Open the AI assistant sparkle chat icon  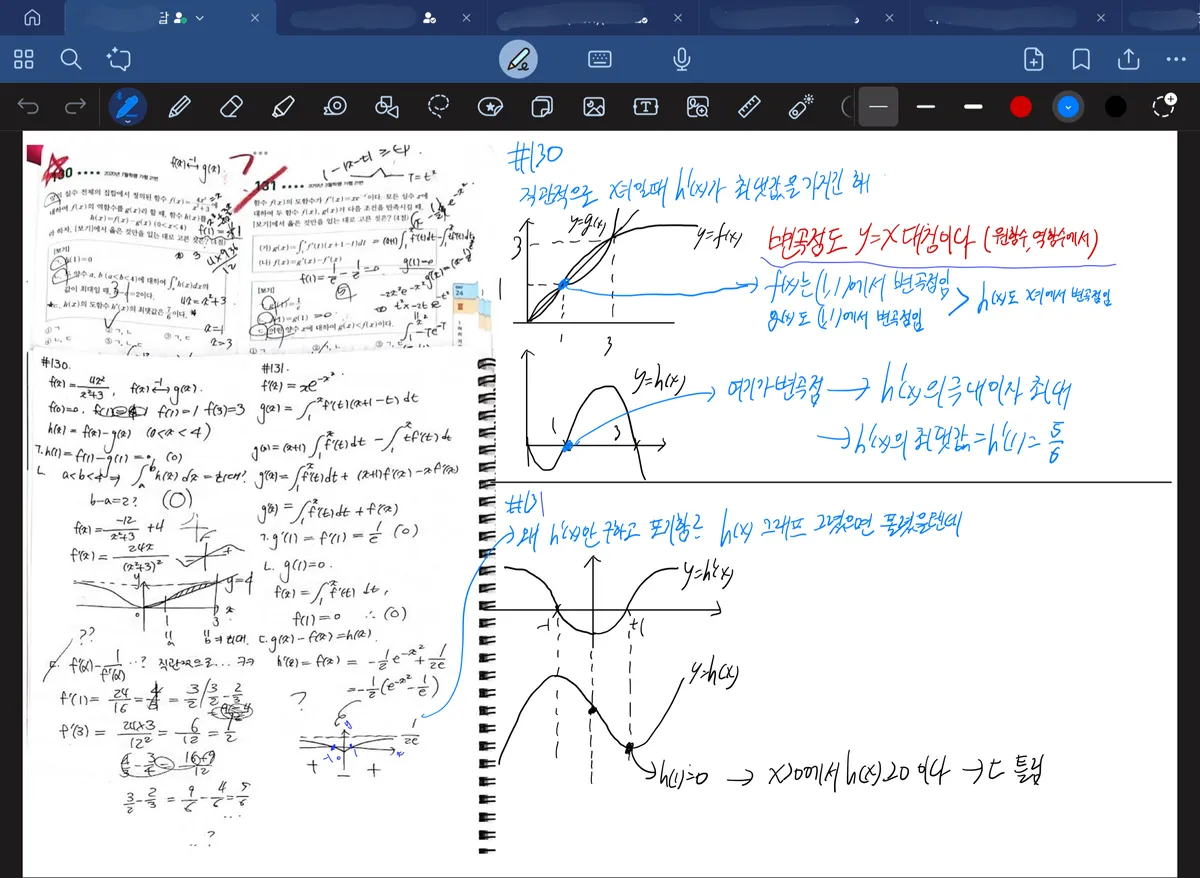119,59
